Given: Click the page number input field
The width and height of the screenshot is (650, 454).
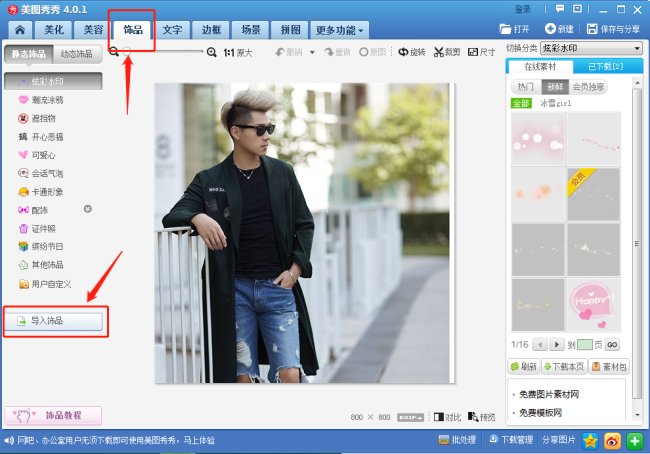Looking at the screenshot, I should (585, 345).
